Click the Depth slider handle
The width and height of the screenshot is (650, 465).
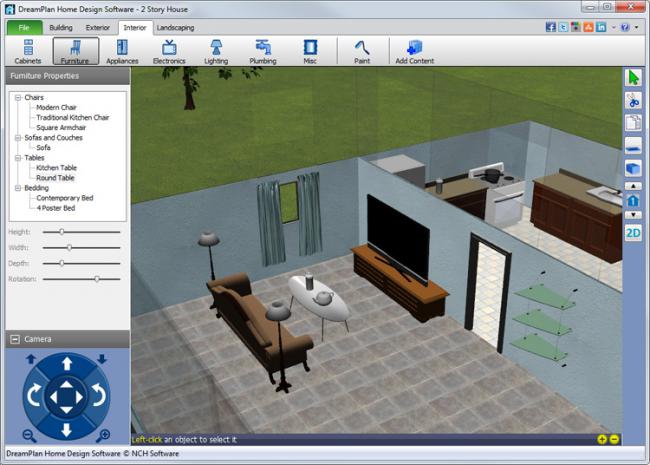point(61,263)
